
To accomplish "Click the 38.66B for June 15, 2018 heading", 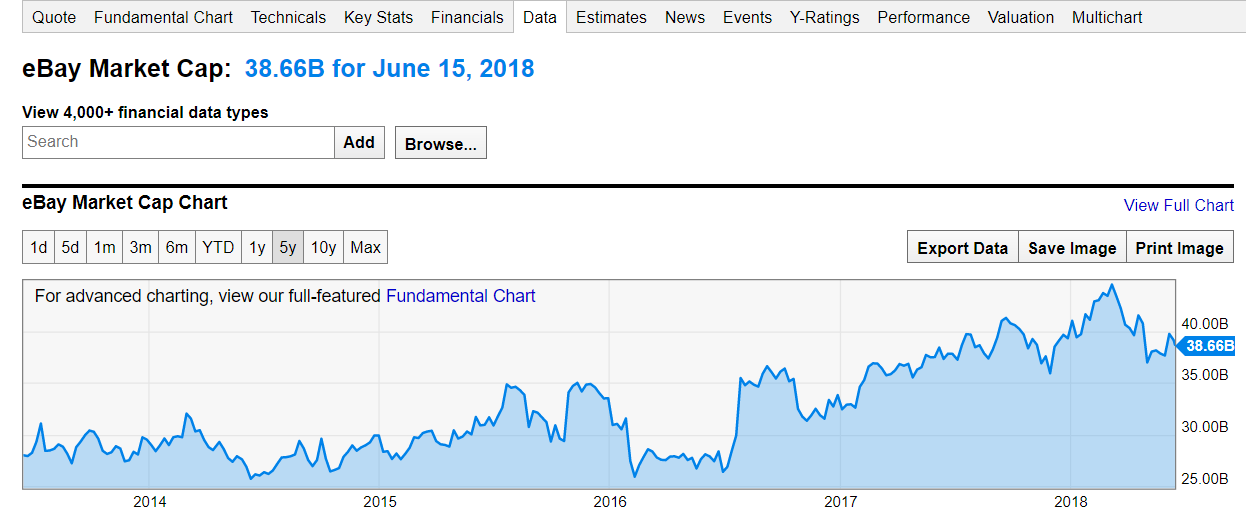I will coord(389,69).
